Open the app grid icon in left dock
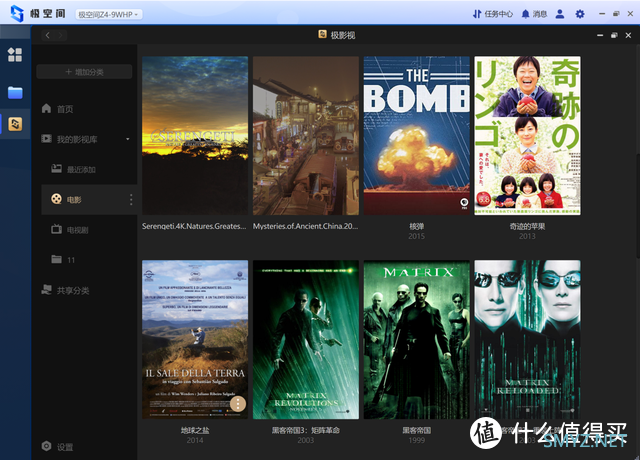The width and height of the screenshot is (640, 460). click(x=15, y=55)
